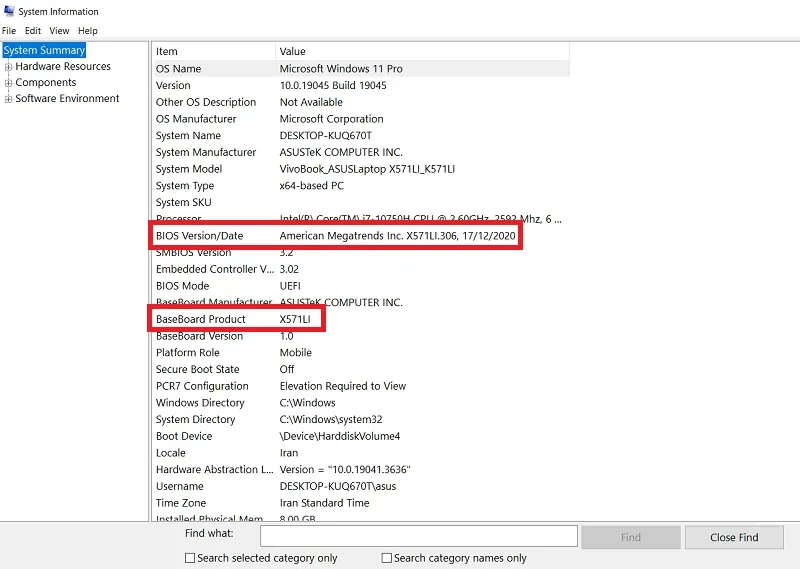
Task: Enable Search category names only checkbox
Action: 387,558
